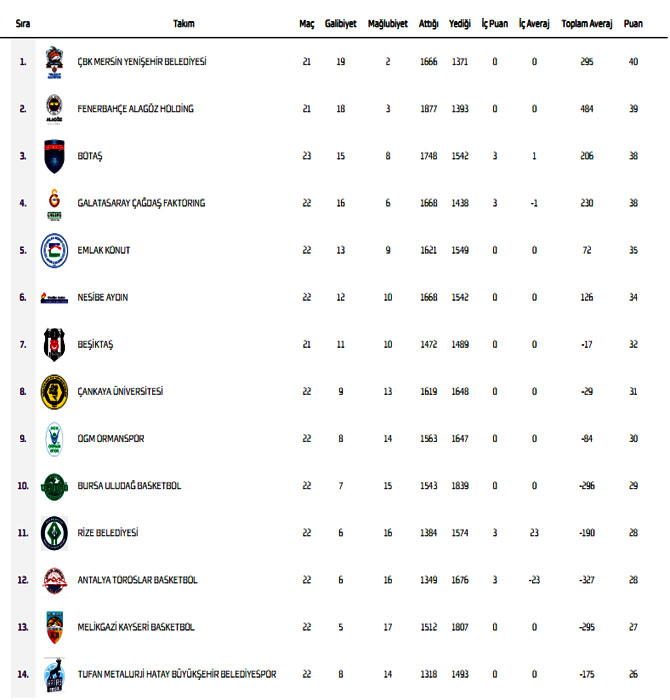
Task: Sort by Galibiyet column header
Action: click(x=341, y=23)
